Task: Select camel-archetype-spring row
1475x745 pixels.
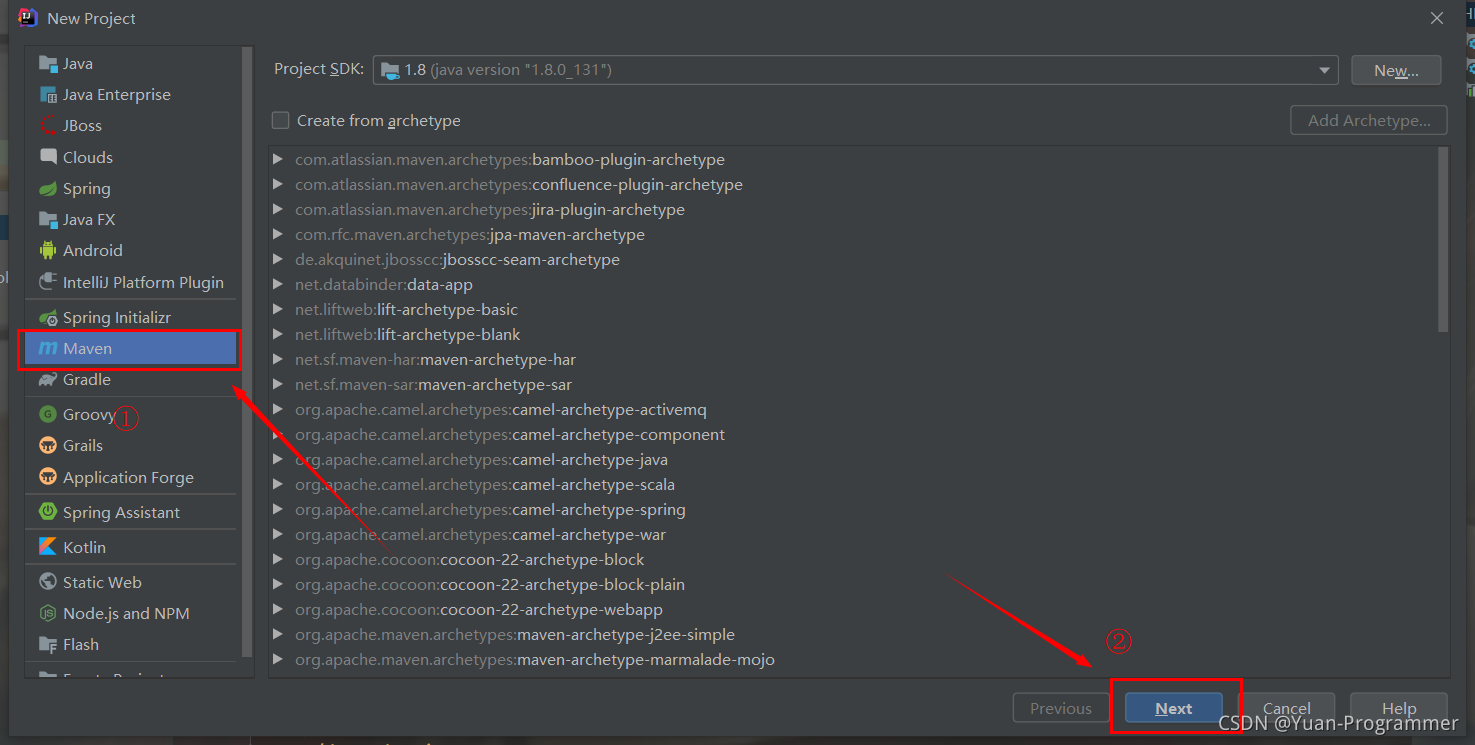Action: pyautogui.click(x=854, y=510)
